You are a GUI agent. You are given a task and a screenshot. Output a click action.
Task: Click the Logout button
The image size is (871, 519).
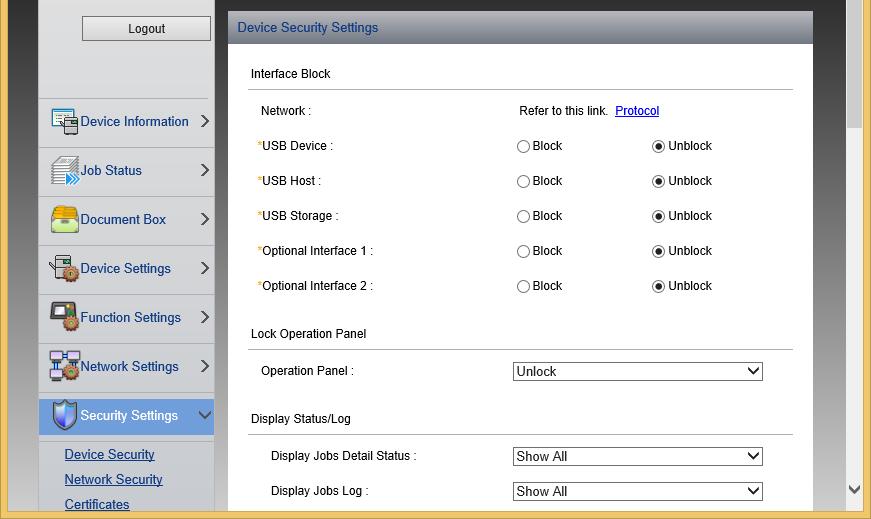pos(146,28)
